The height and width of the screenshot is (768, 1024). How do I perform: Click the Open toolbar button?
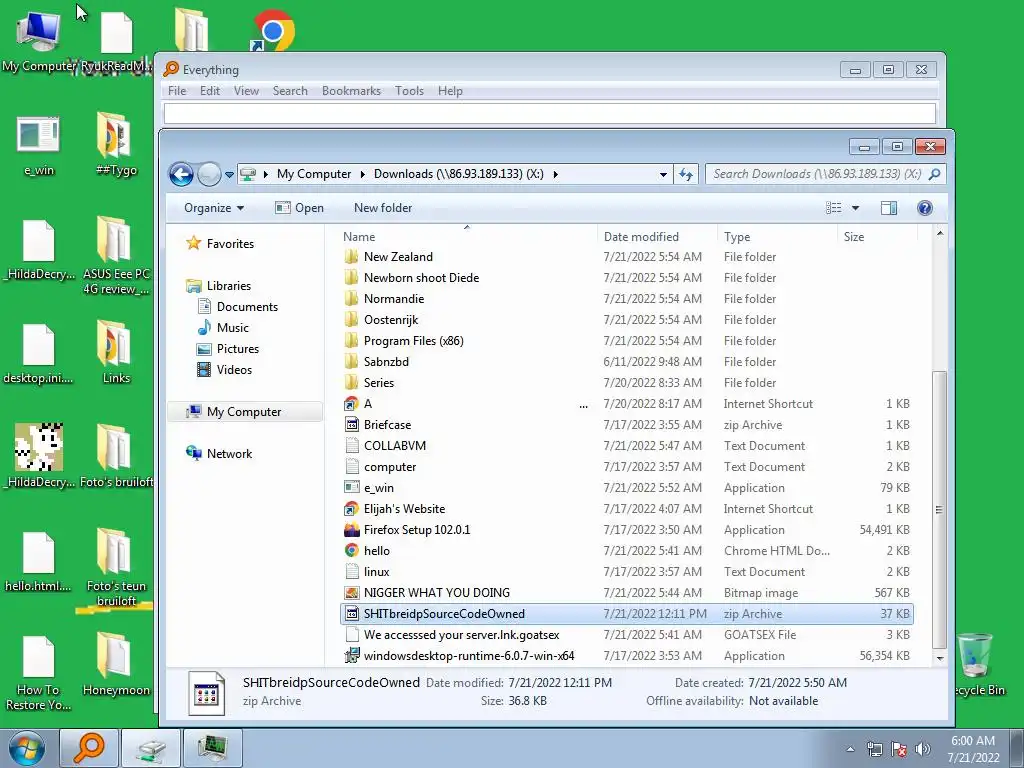coord(299,208)
